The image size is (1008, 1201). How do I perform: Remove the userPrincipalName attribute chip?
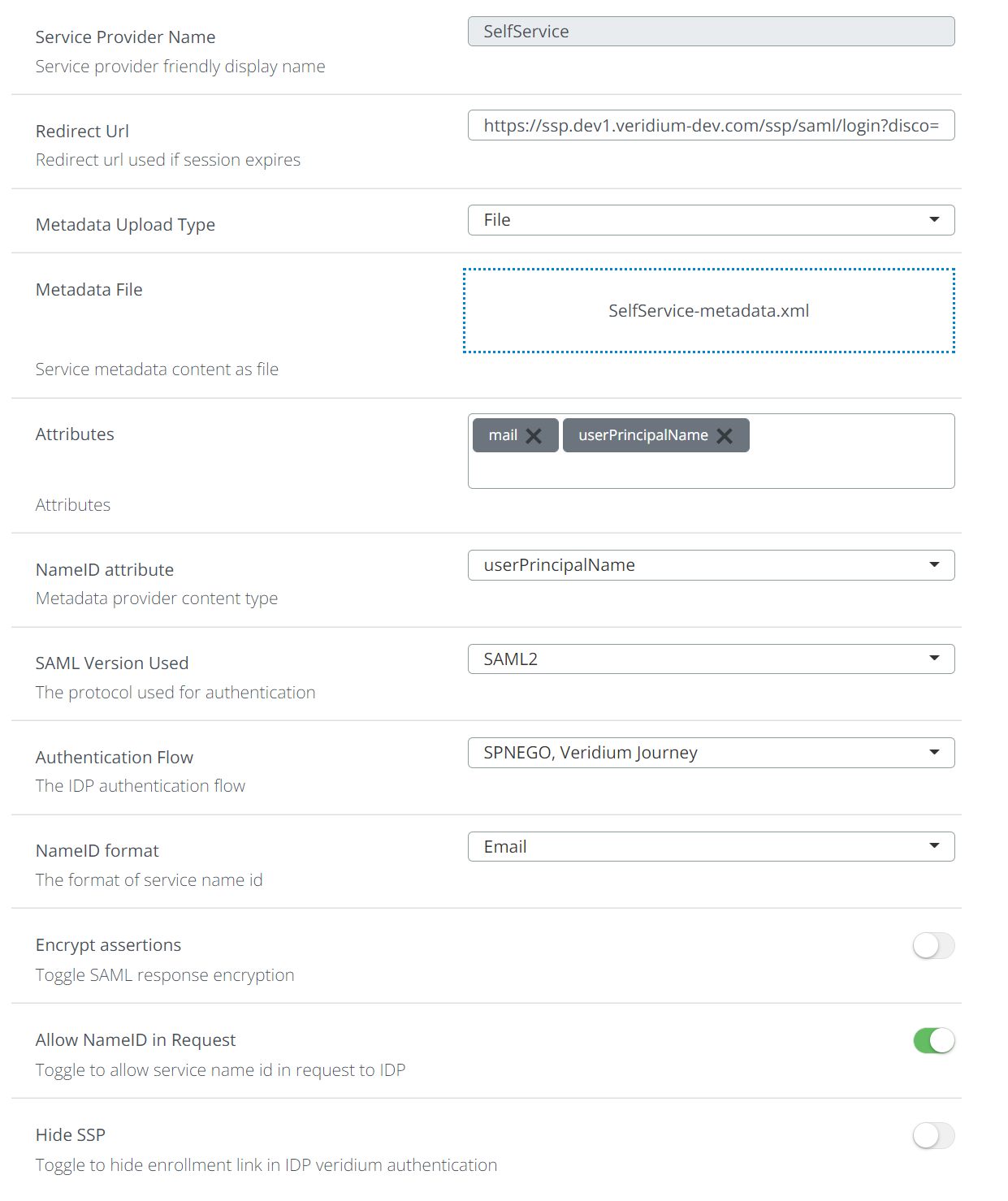[x=725, y=435]
